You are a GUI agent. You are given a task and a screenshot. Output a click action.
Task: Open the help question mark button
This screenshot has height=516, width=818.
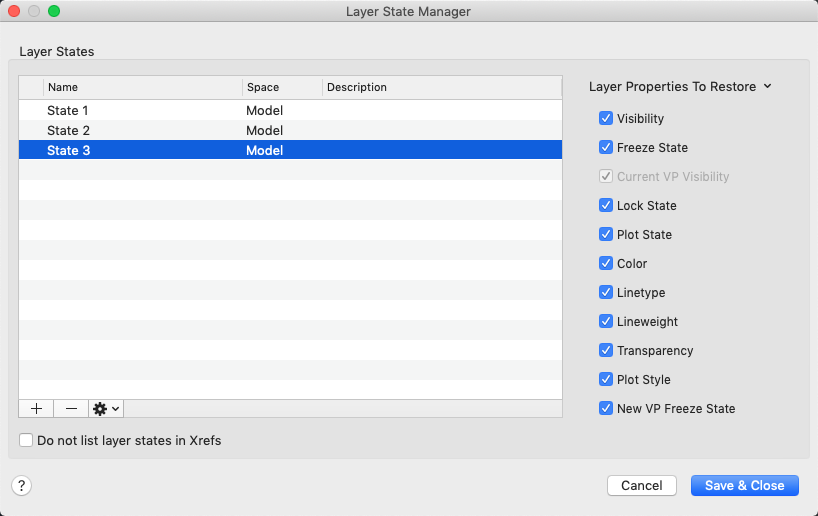pyautogui.click(x=22, y=485)
